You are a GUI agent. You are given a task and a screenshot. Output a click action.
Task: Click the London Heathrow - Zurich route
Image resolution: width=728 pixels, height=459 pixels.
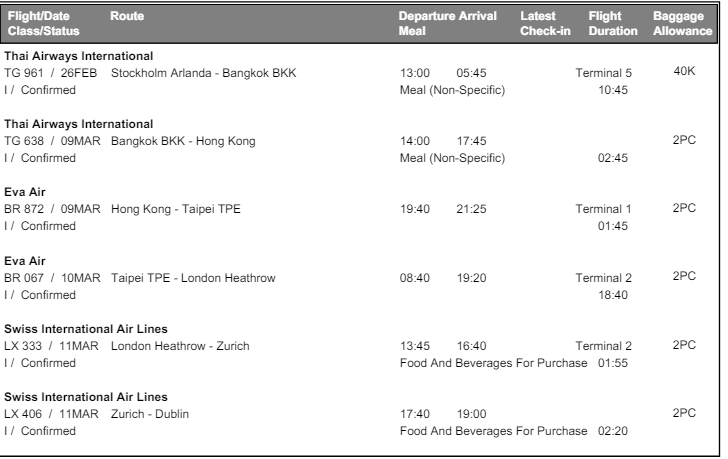click(180, 346)
